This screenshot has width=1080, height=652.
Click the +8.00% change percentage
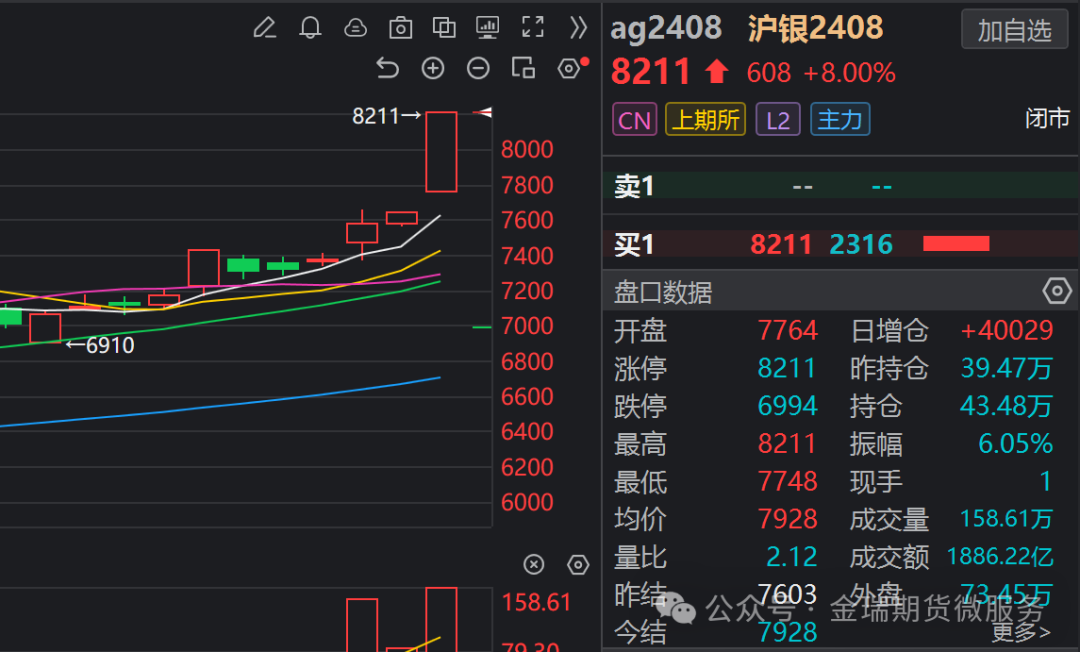[849, 72]
